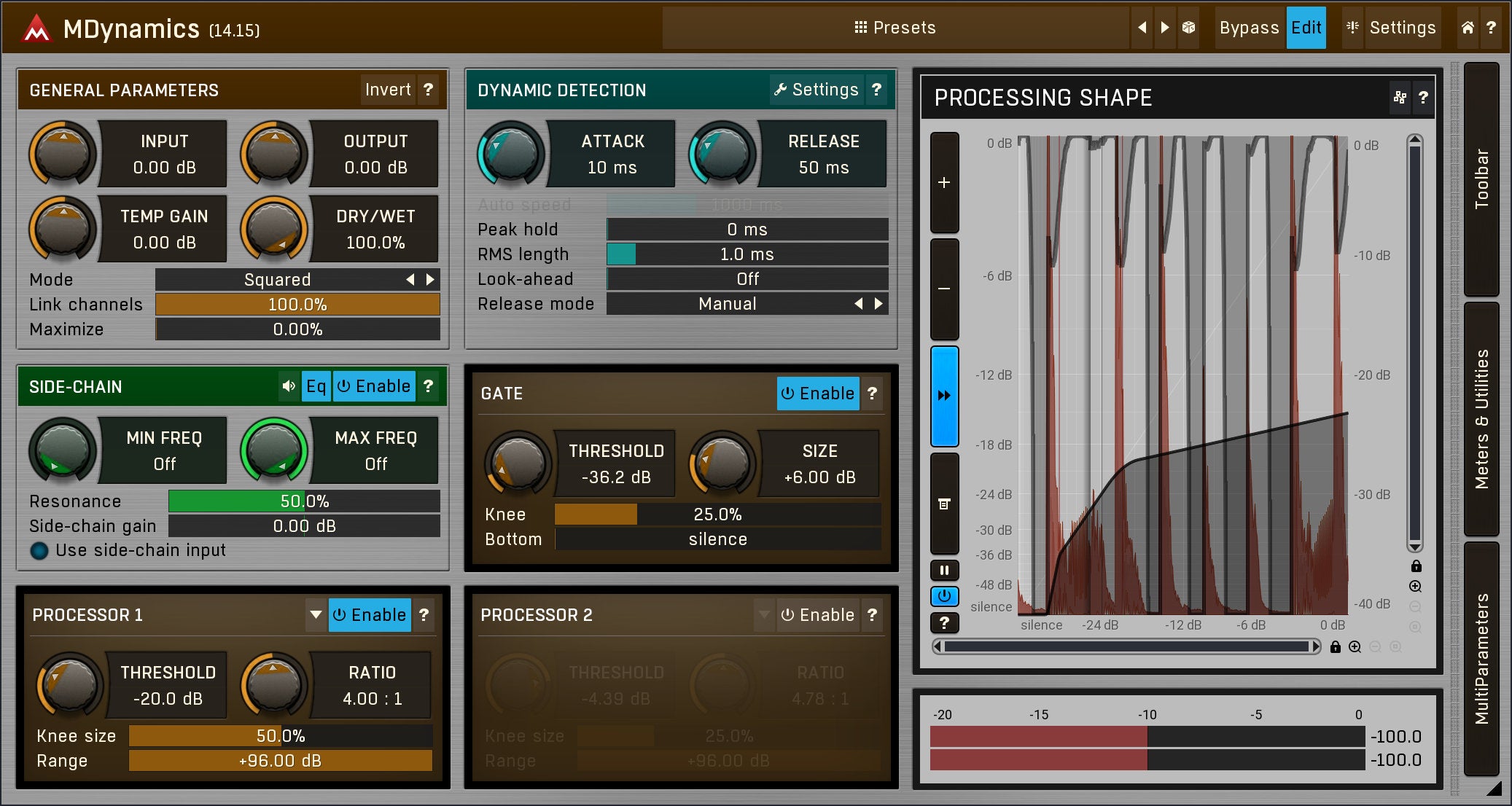The width and height of the screenshot is (1512, 806).
Task: Click the Link channels slider bar
Action: pyautogui.click(x=297, y=305)
